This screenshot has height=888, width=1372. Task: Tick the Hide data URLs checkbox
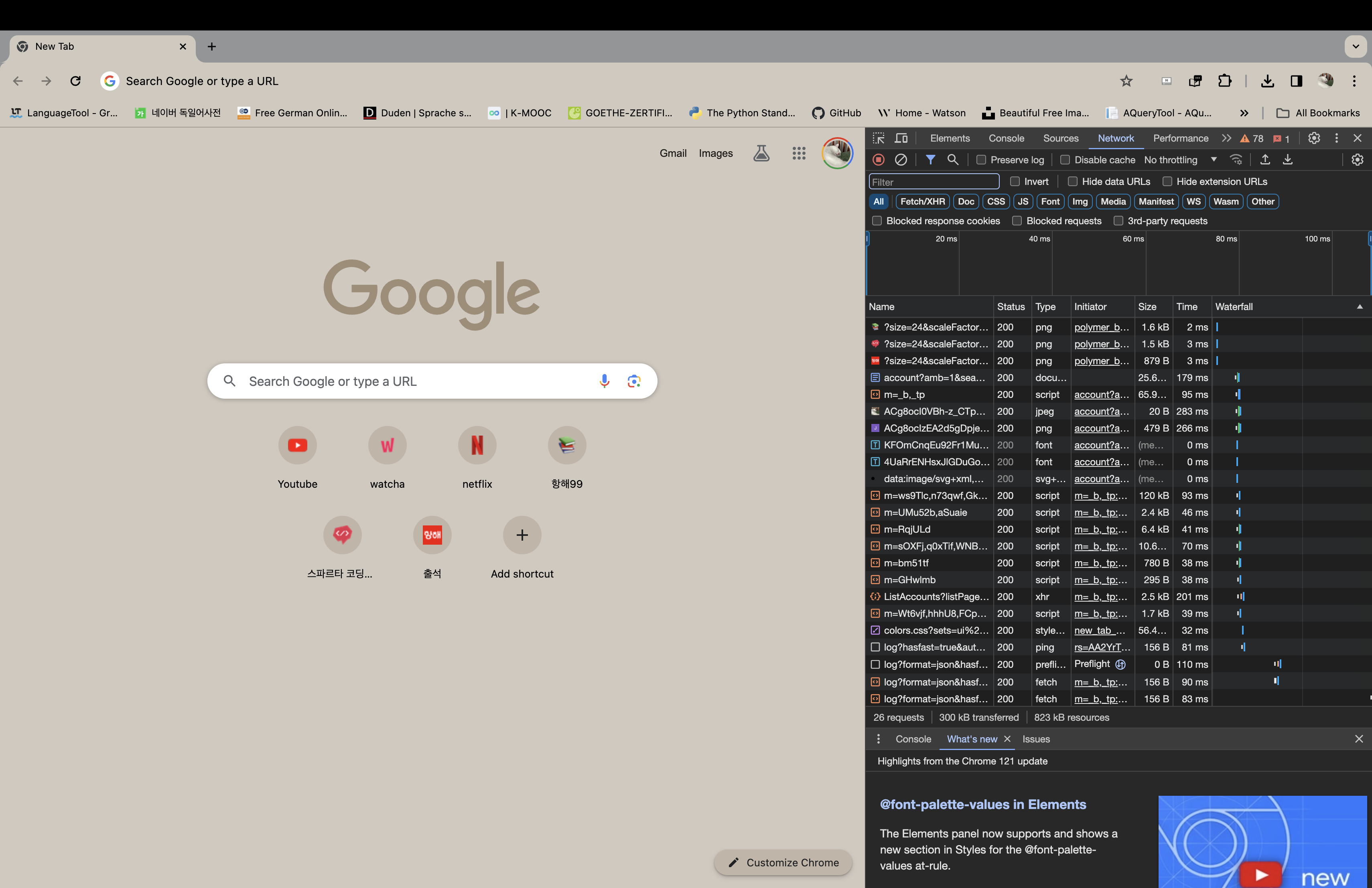point(1072,182)
